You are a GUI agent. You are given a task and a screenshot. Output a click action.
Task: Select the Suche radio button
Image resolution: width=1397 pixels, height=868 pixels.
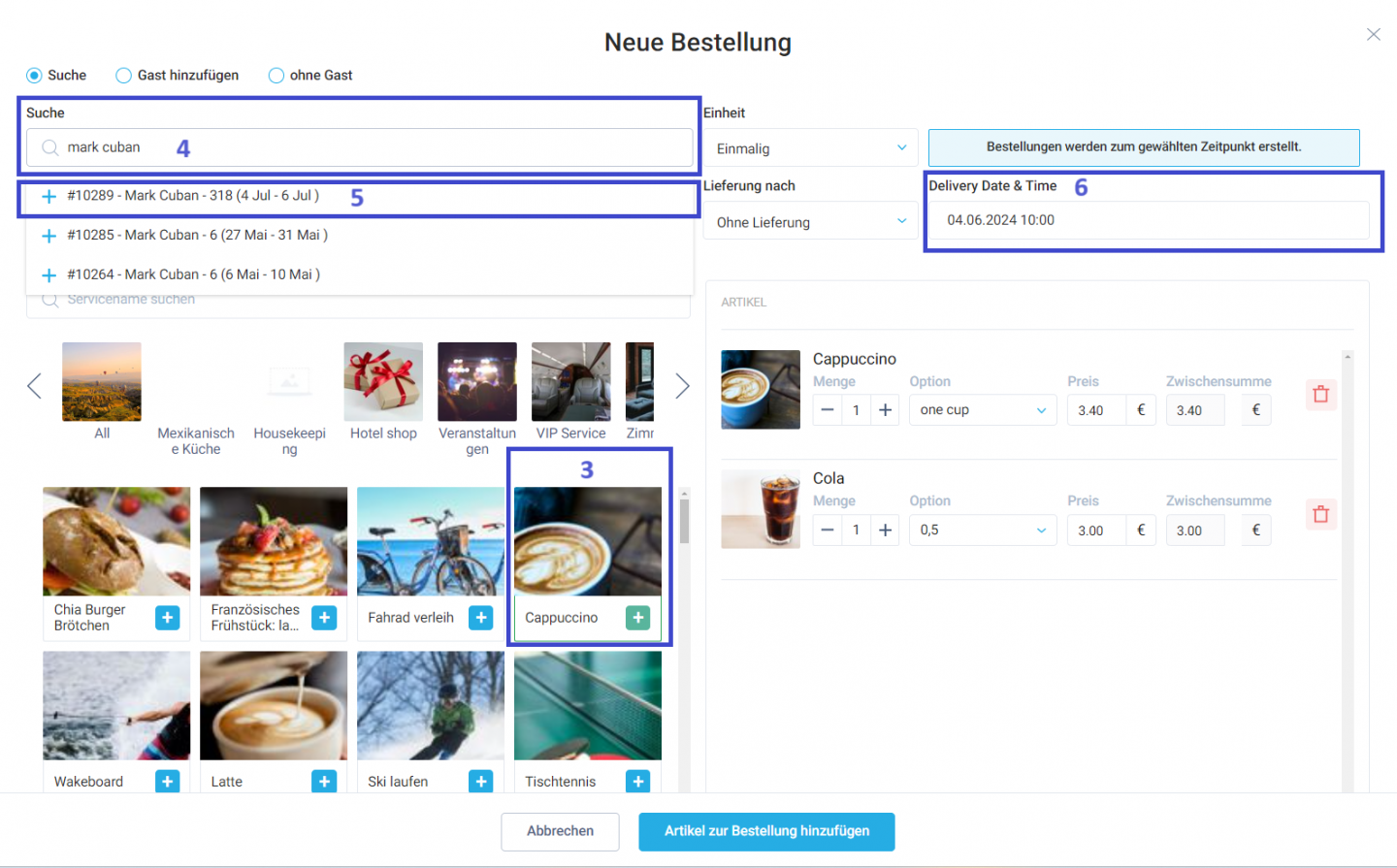point(34,76)
